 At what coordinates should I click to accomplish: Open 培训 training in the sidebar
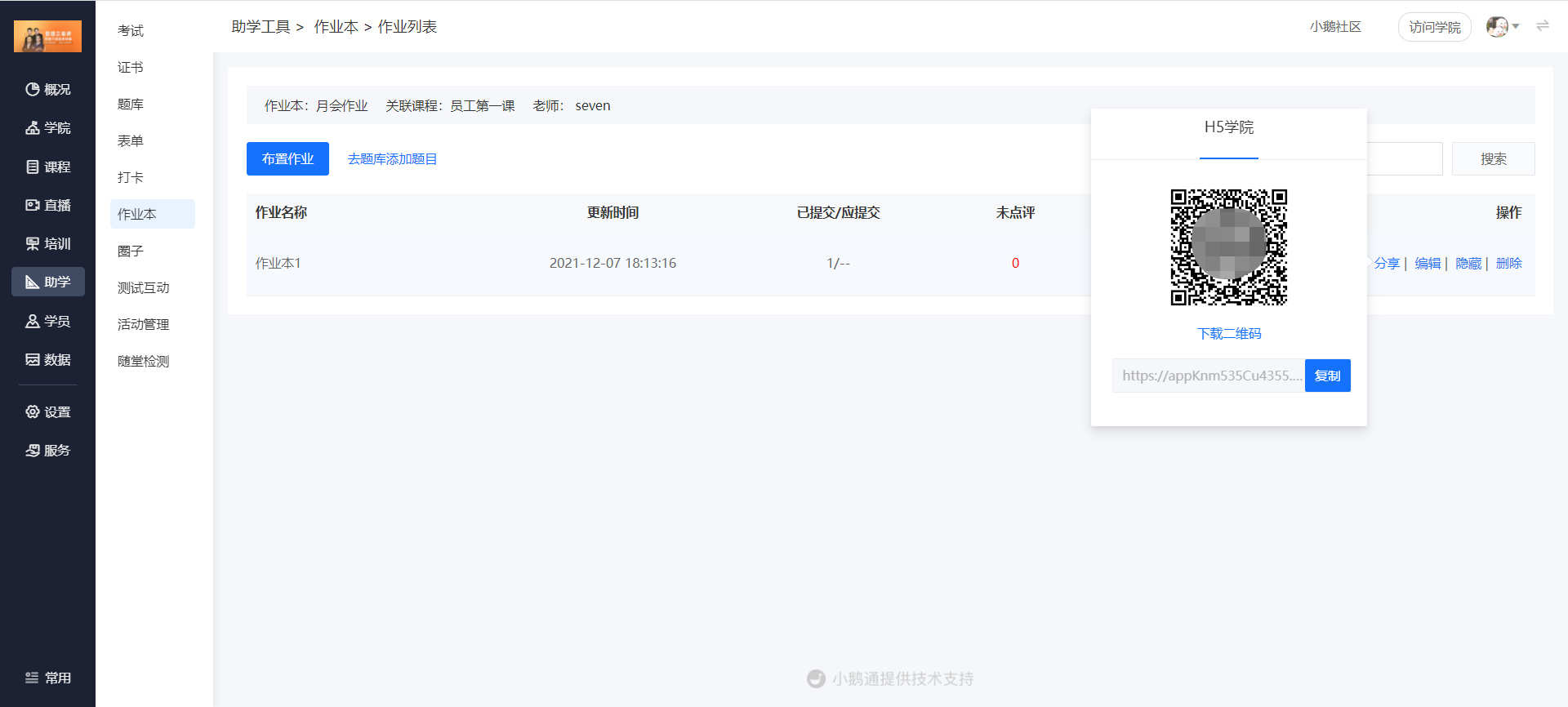(x=47, y=243)
